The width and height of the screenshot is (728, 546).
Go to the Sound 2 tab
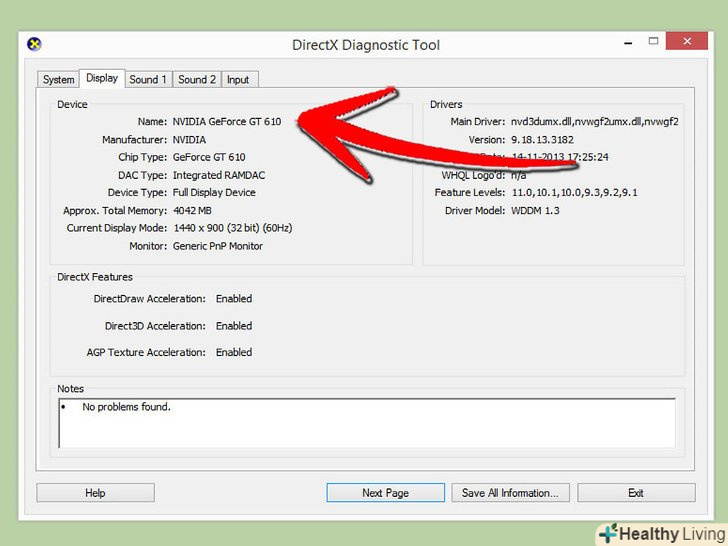coord(197,80)
